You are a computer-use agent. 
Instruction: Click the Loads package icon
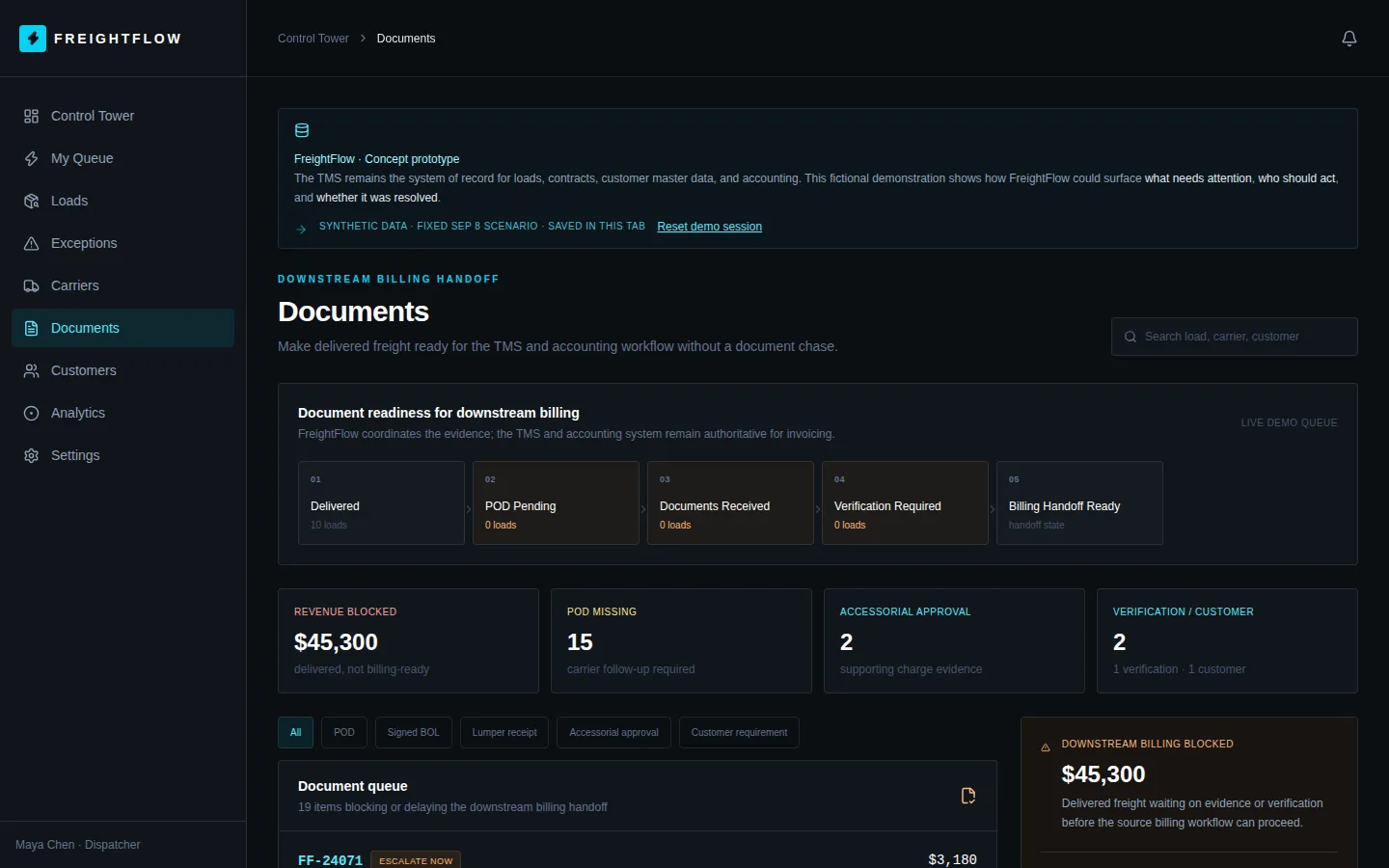point(31,201)
